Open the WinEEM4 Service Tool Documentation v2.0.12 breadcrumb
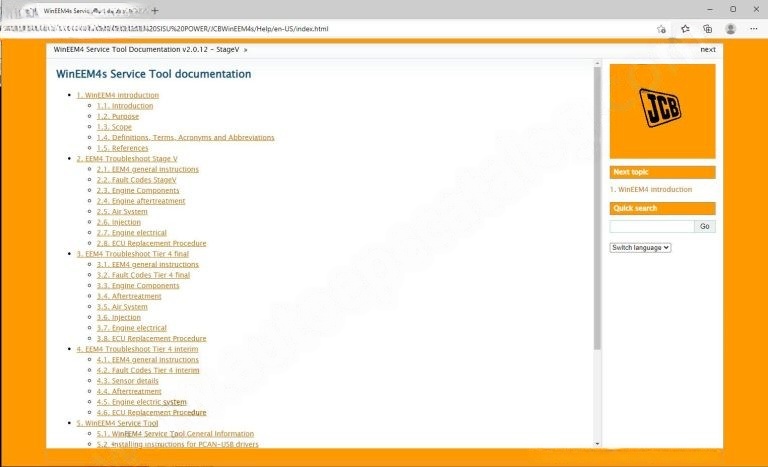 [146, 49]
